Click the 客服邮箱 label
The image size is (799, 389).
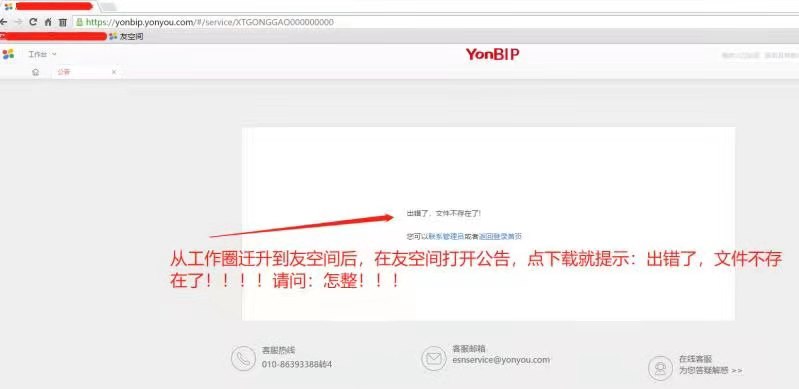pos(469,349)
